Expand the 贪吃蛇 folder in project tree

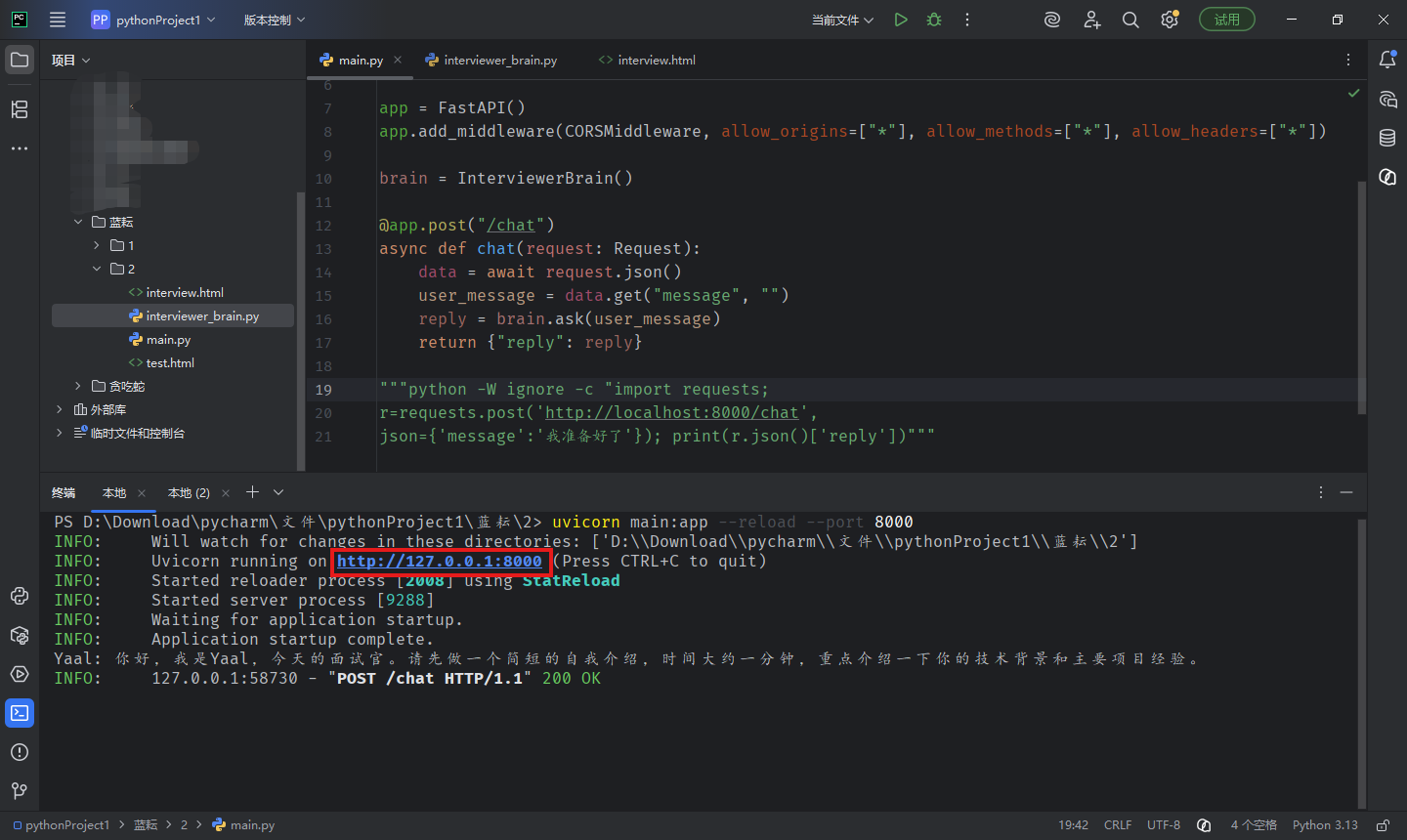78,386
